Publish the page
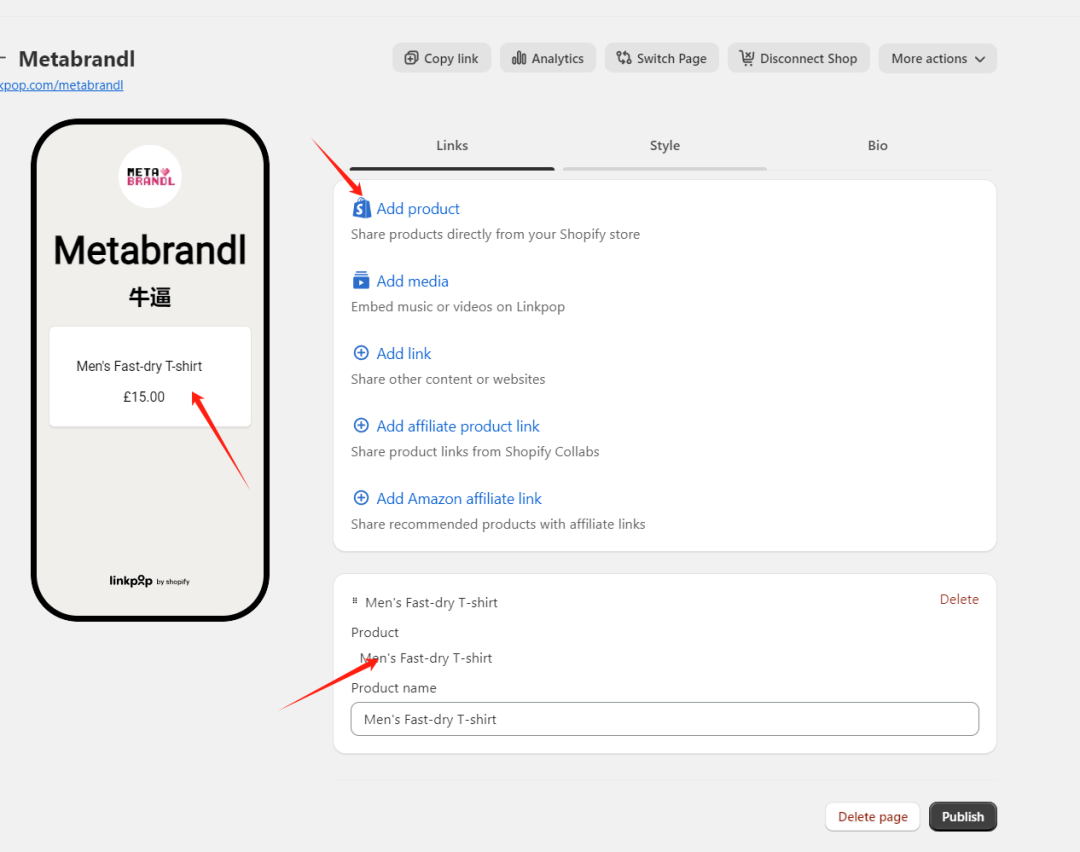The width and height of the screenshot is (1080, 852). click(x=963, y=817)
